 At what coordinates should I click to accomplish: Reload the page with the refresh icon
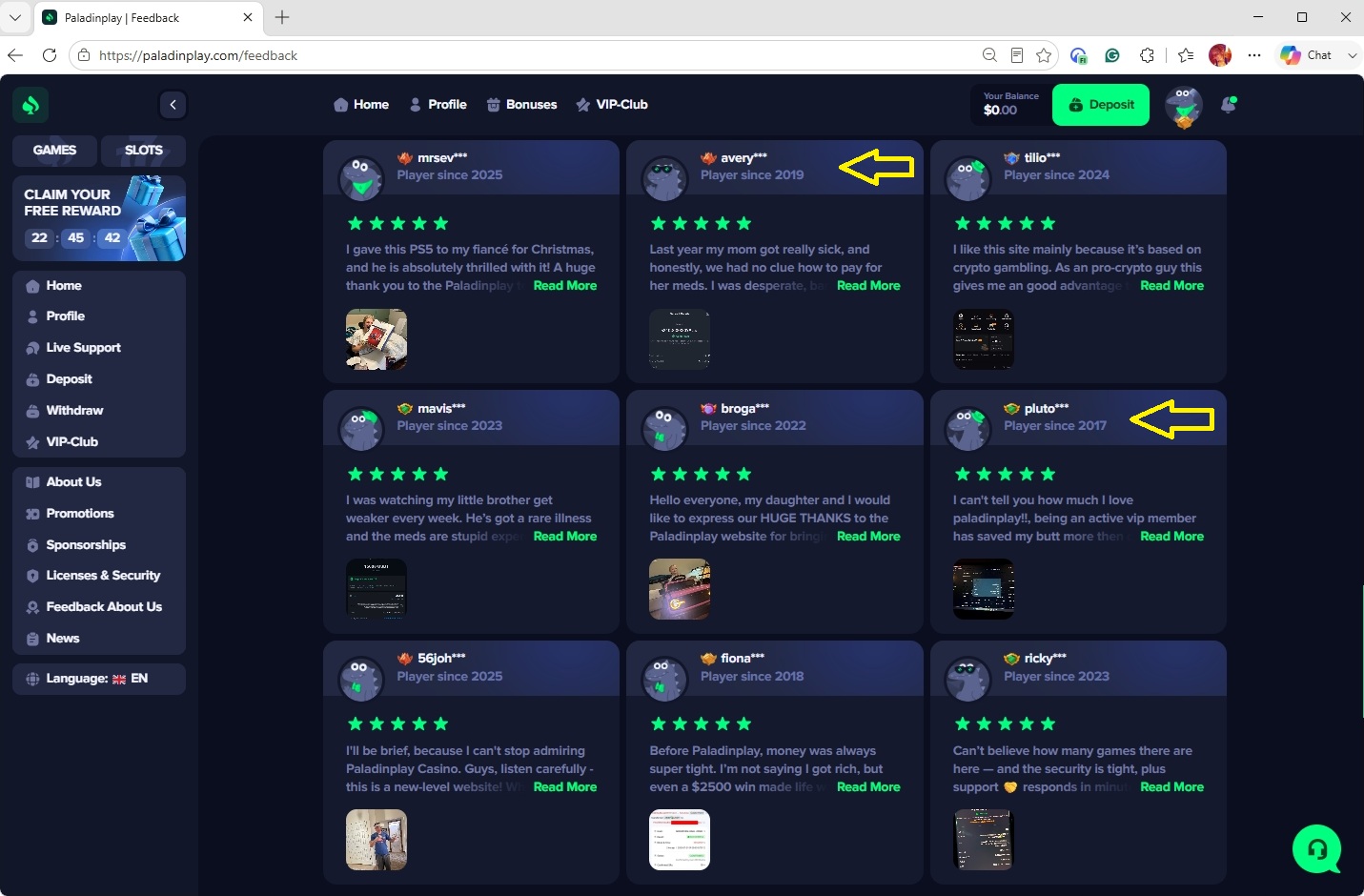pyautogui.click(x=50, y=55)
